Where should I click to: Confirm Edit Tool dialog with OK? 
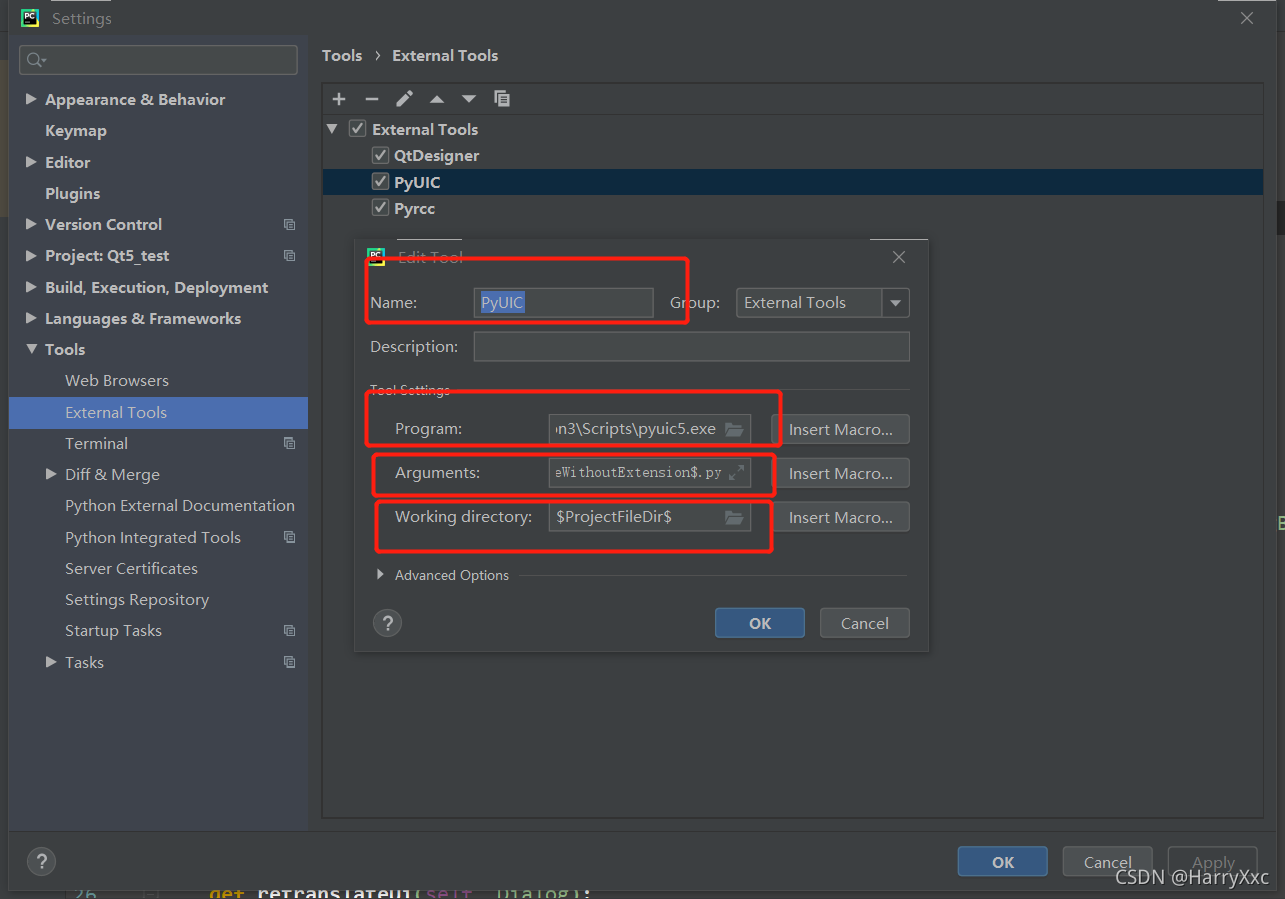(x=760, y=623)
